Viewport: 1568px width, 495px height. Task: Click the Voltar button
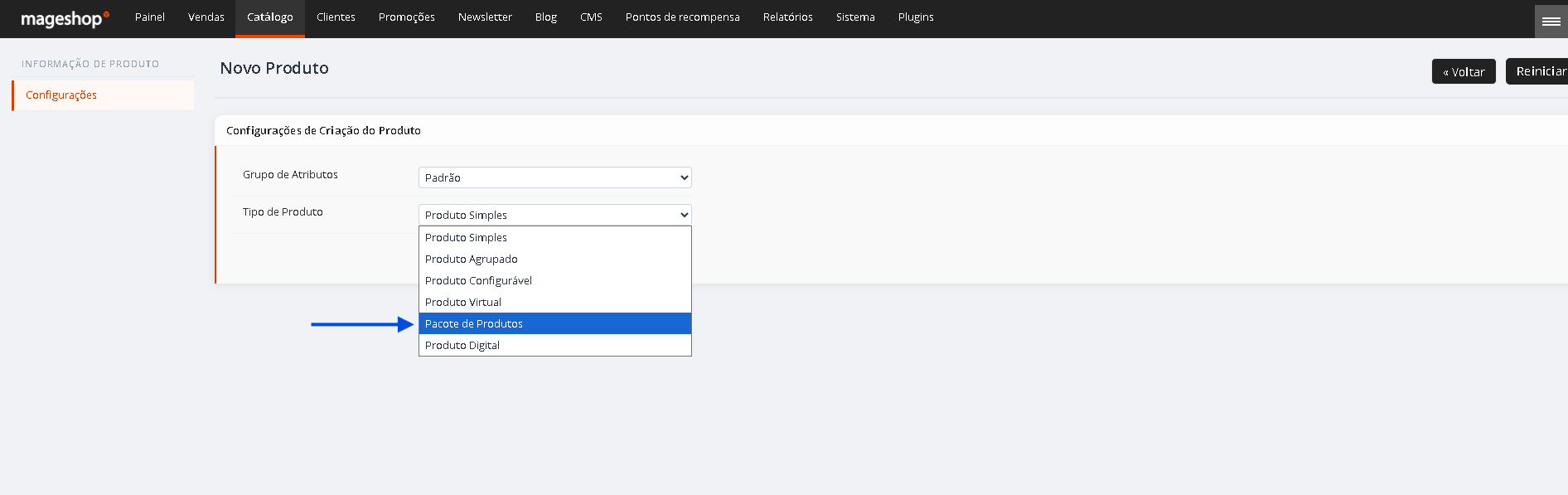point(1464,71)
